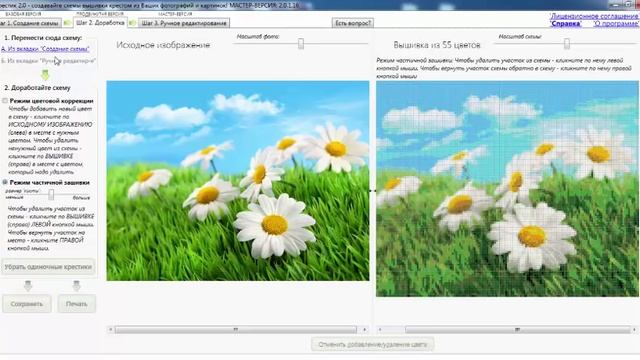The image size is (640, 360).
Task: Click the '1. Перенести сюда схему:' label
Action: 43,38
